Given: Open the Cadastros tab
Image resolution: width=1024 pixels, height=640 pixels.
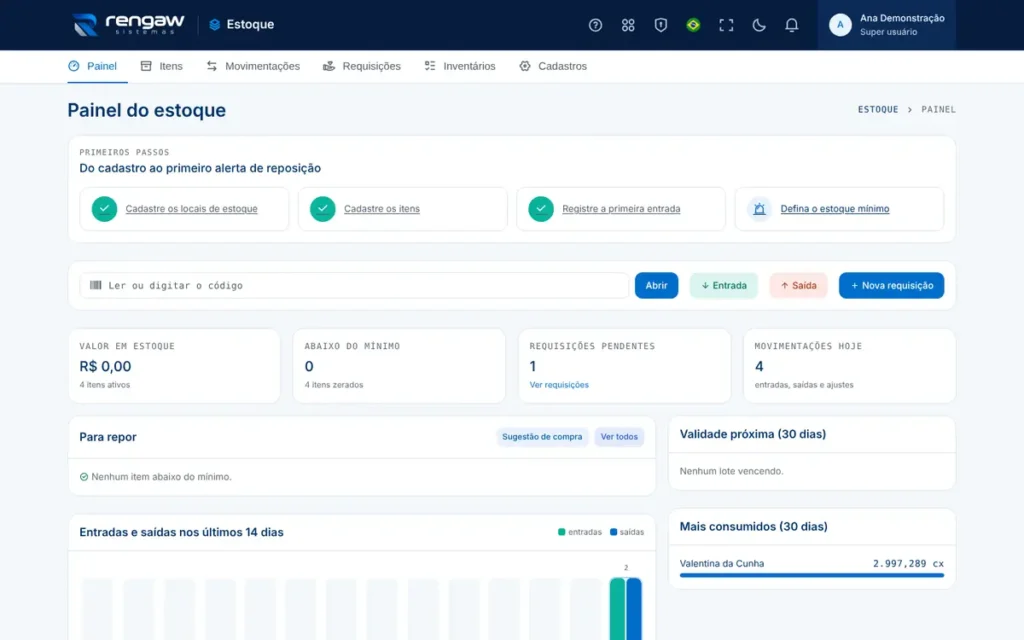Looking at the screenshot, I should [x=552, y=66].
